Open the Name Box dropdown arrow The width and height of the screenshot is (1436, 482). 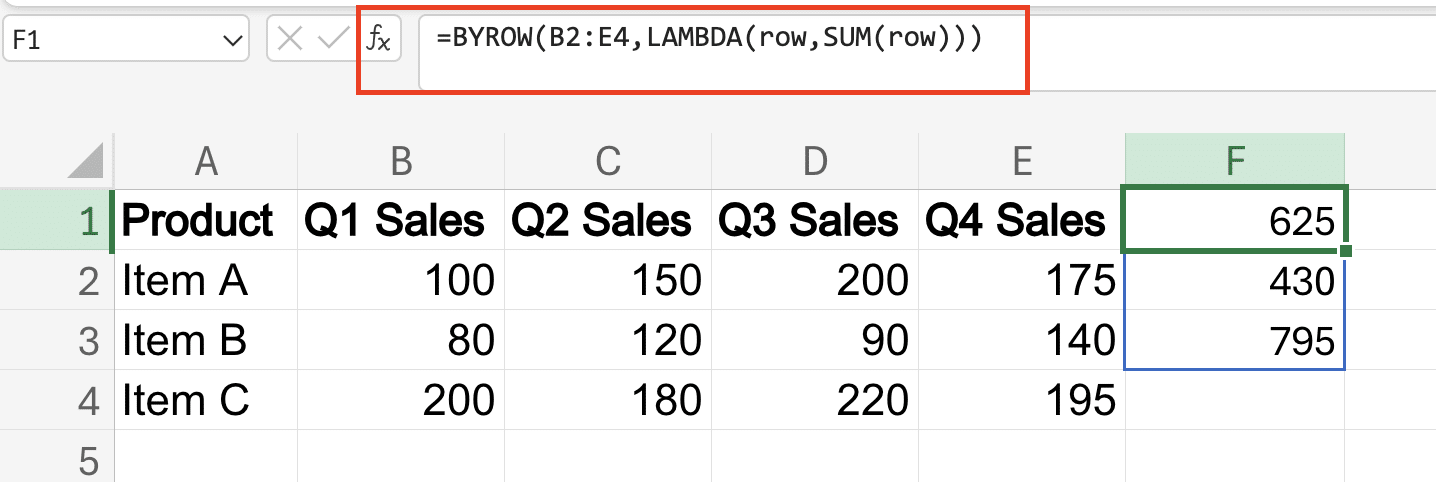click(232, 41)
